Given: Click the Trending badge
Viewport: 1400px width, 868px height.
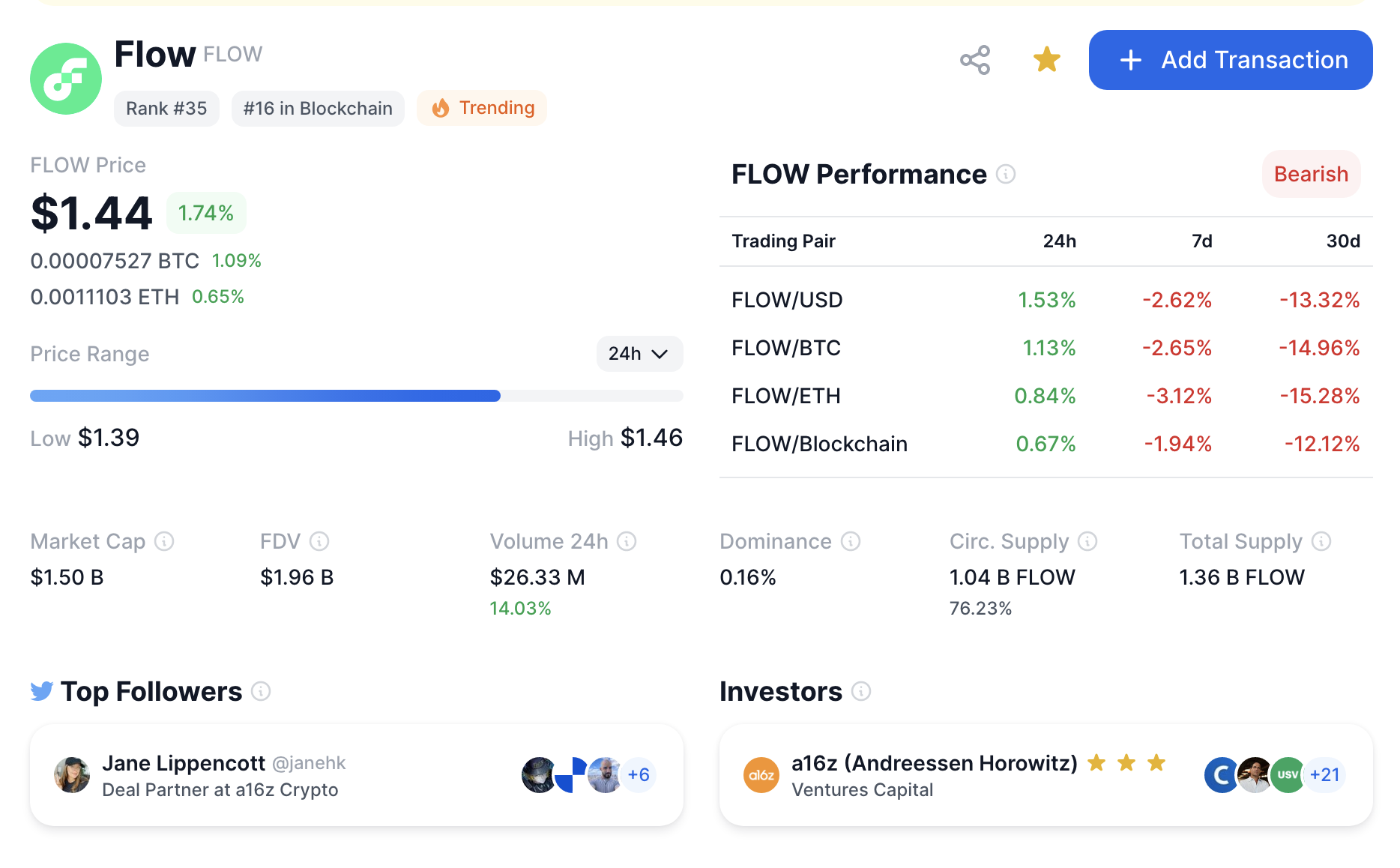Looking at the screenshot, I should click(x=482, y=108).
